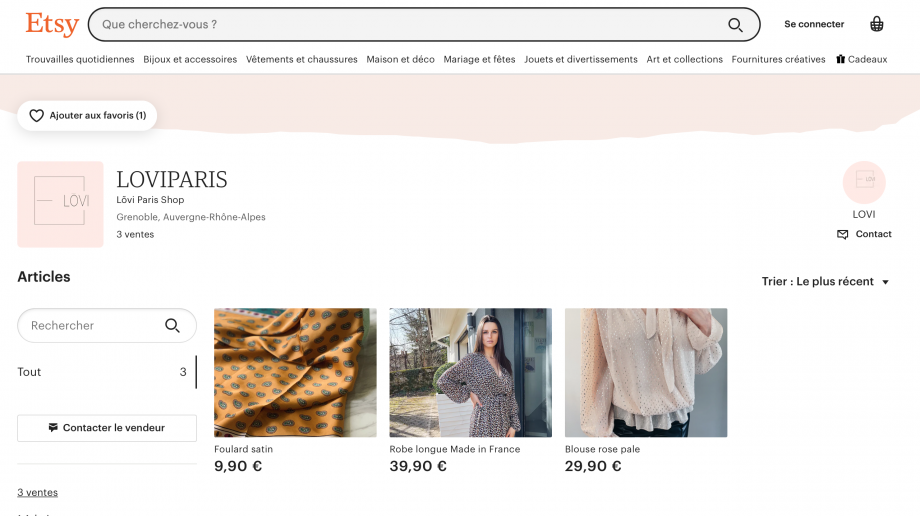Click the LOVIPARIS shop logo image

60,204
